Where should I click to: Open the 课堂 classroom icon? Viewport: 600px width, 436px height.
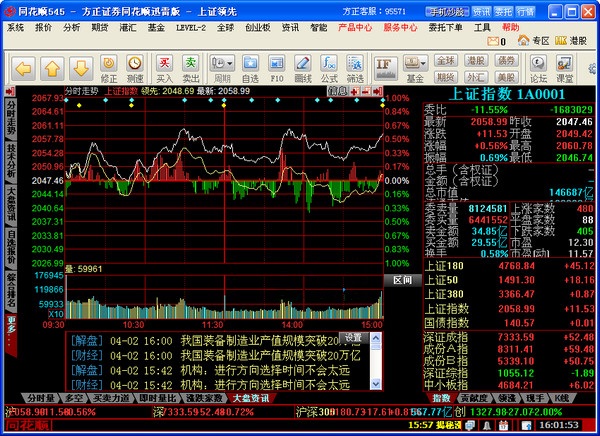coord(564,68)
